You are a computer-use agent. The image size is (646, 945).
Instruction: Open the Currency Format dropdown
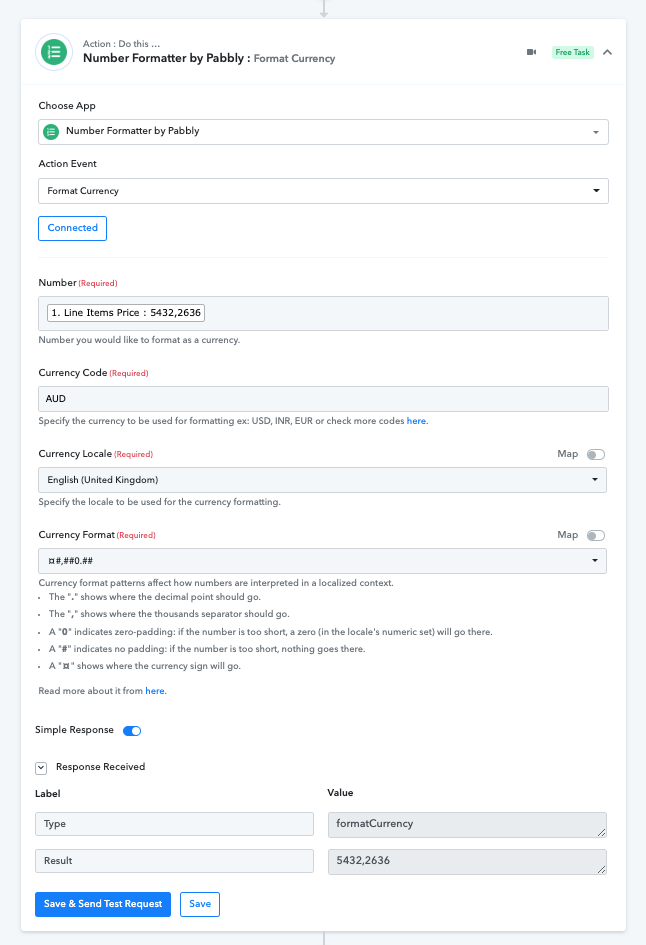(323, 561)
